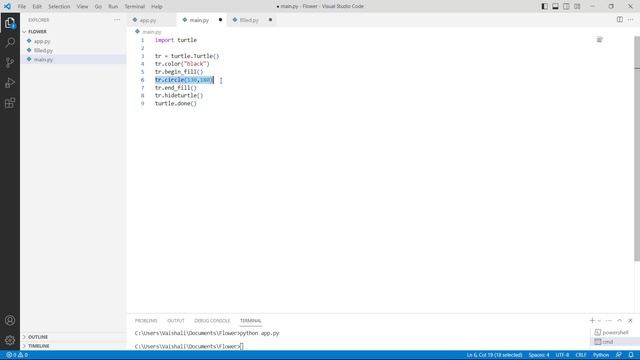Click the minimap icon at editor top right
Viewport: 640px width, 360px height.
click(599, 40)
